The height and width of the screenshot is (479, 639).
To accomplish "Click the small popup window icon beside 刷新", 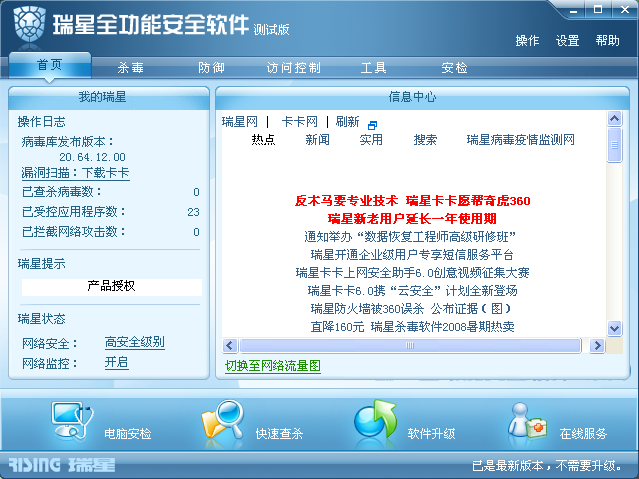I will click(372, 125).
